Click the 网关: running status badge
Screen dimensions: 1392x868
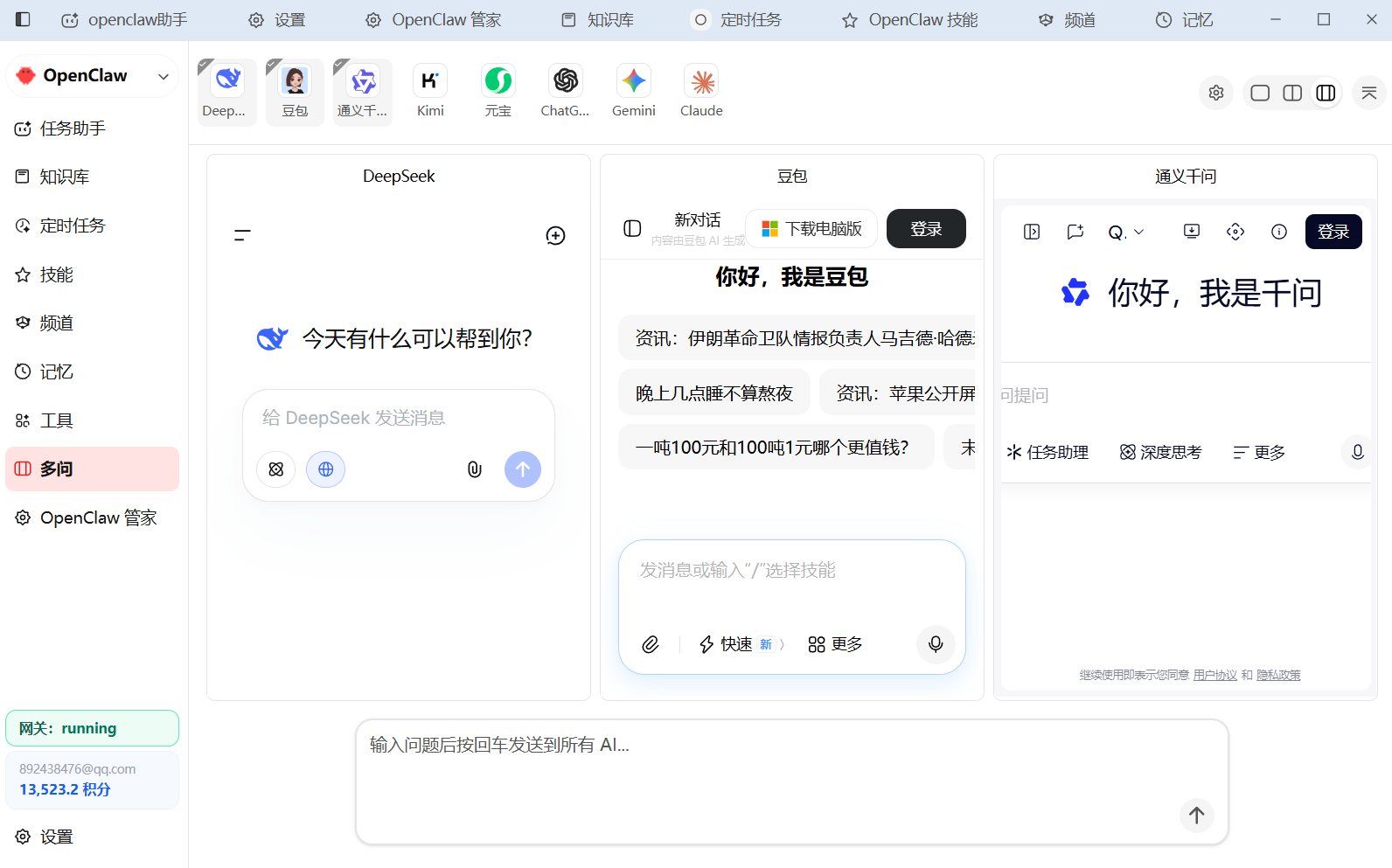[x=92, y=728]
